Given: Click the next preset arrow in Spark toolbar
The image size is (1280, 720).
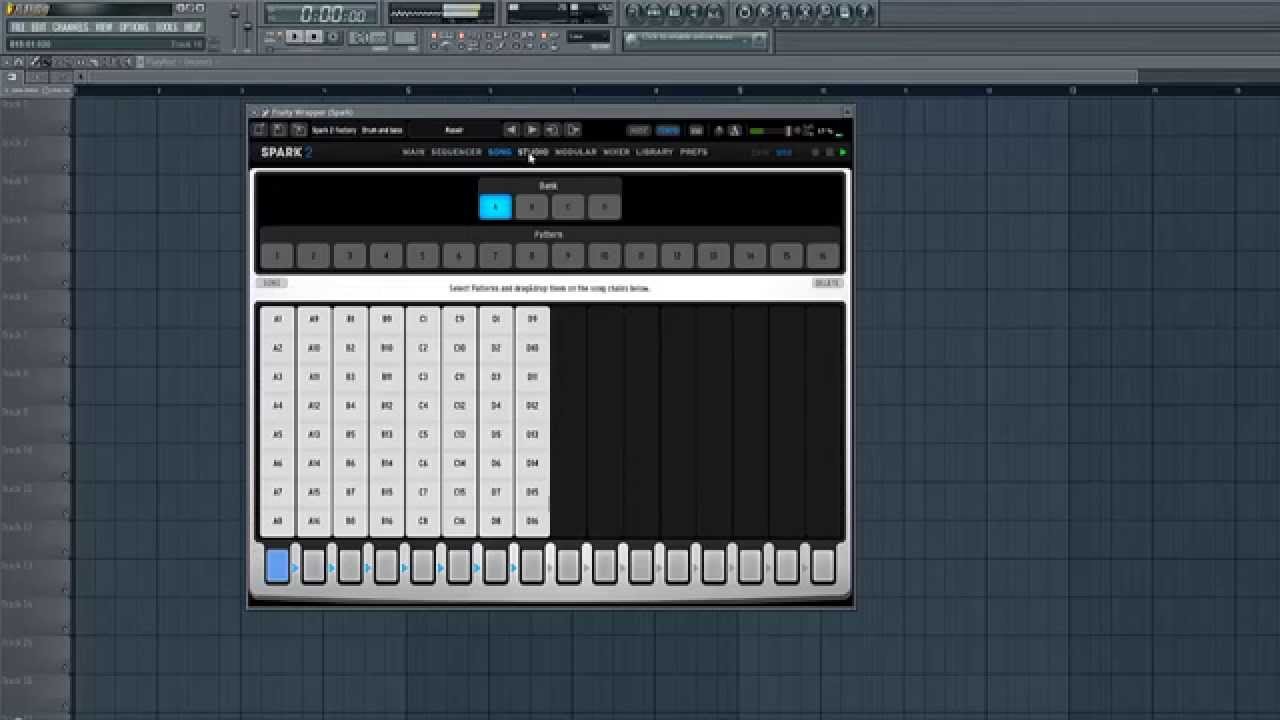Looking at the screenshot, I should point(532,130).
